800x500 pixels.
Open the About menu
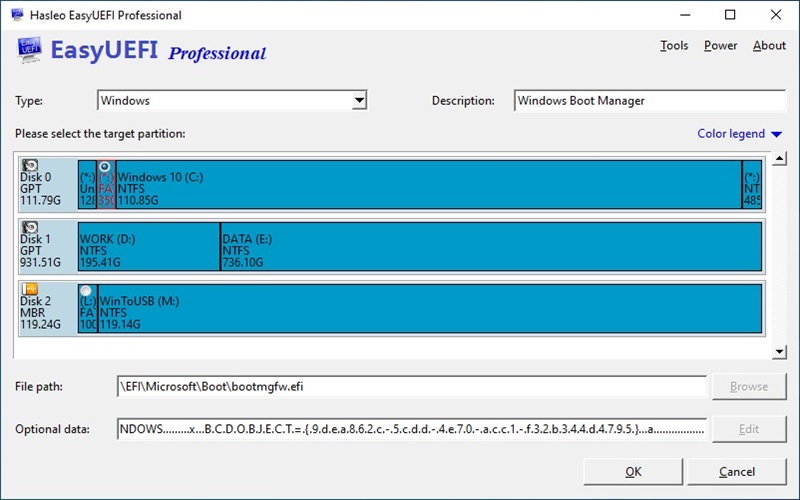769,45
